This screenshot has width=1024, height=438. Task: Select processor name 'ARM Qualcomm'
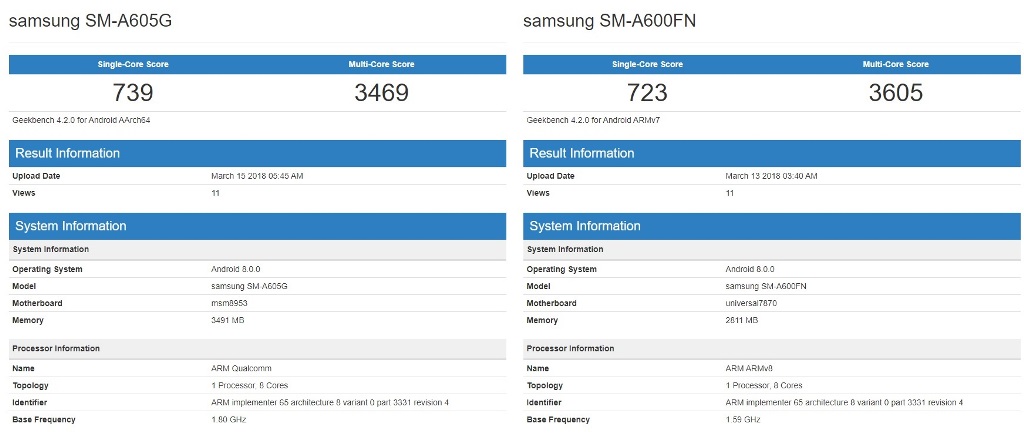pos(241,369)
